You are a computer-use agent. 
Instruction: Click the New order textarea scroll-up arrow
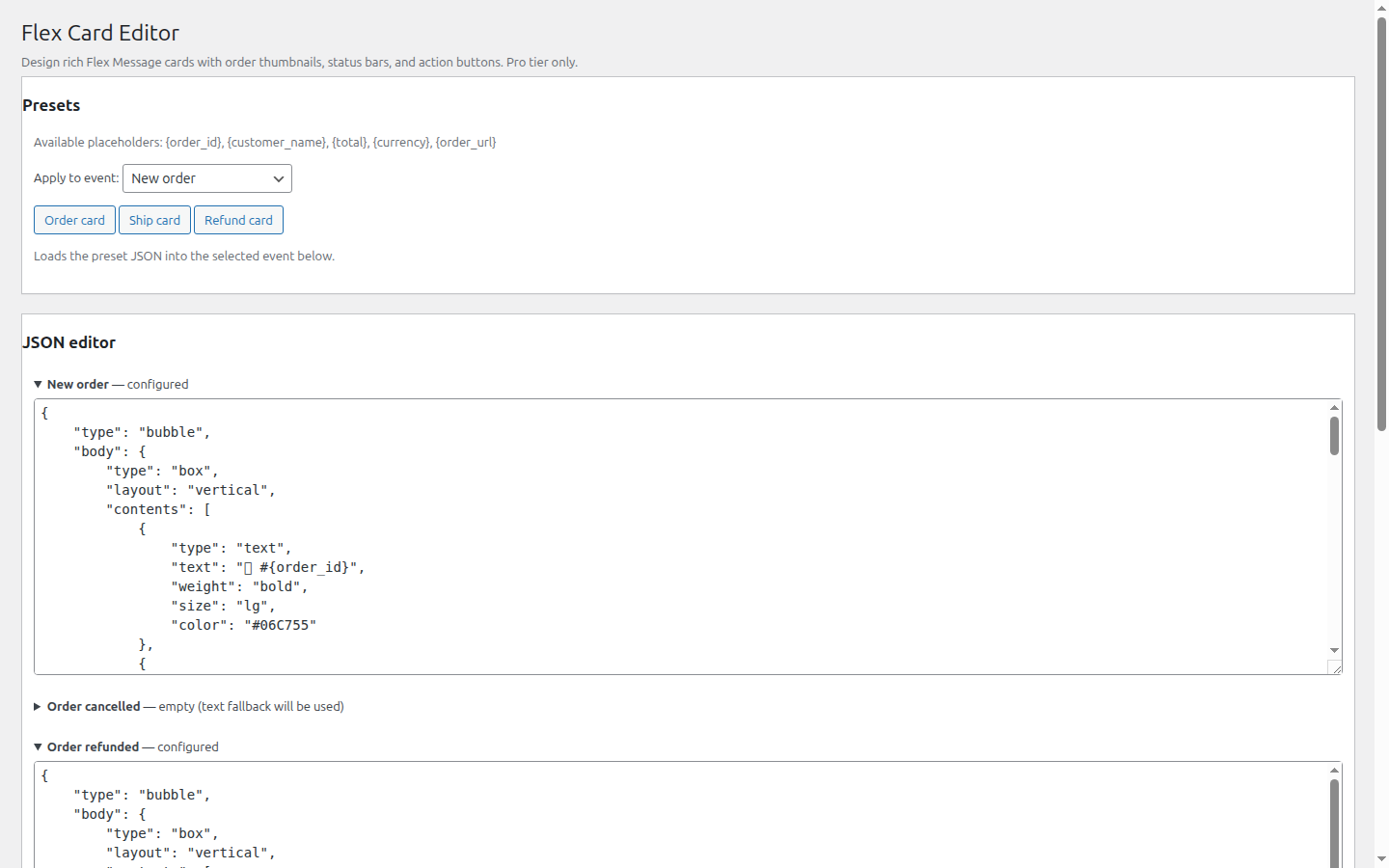[x=1334, y=407]
